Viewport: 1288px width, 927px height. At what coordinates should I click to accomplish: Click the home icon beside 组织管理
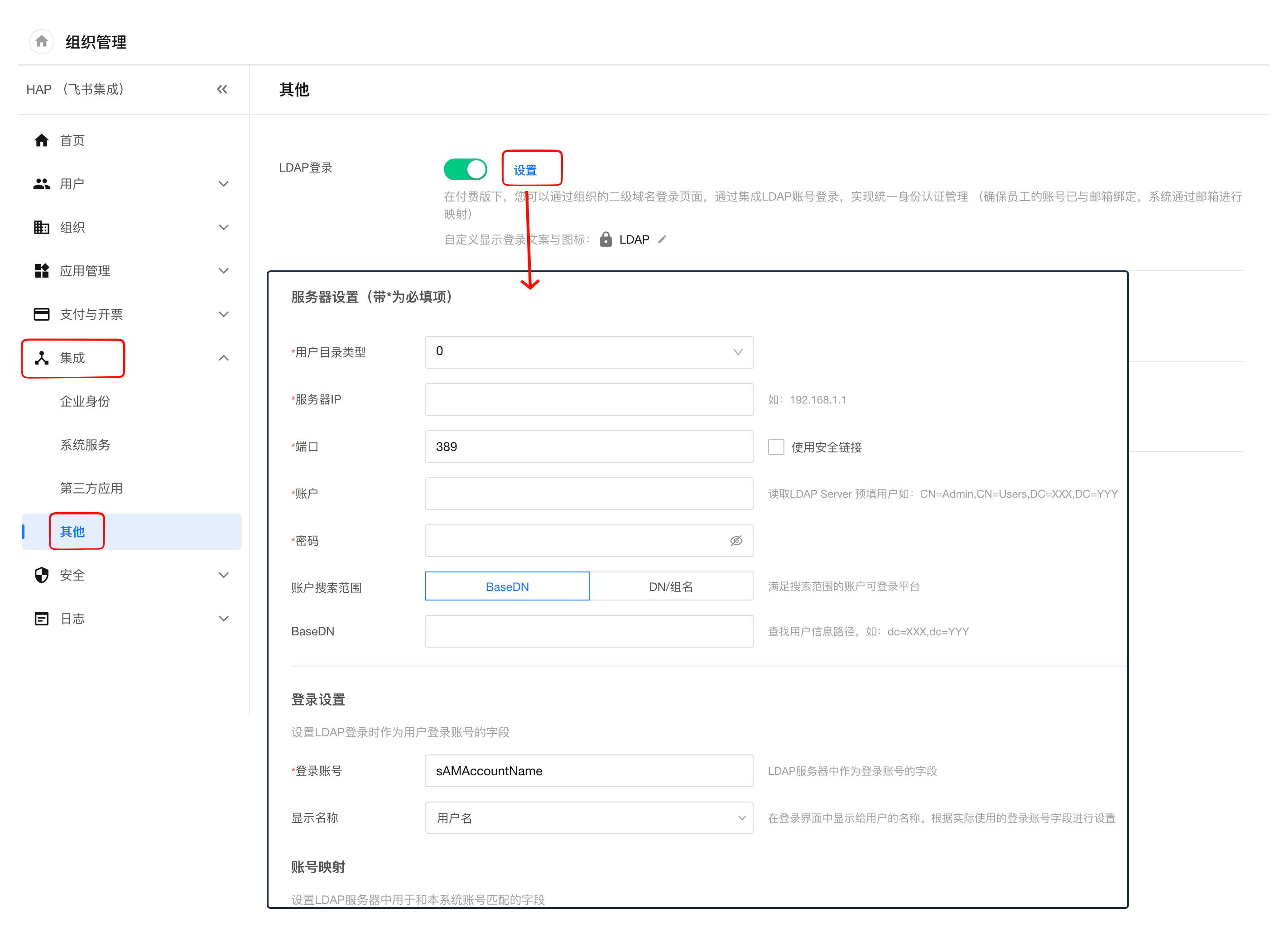pyautogui.click(x=42, y=42)
